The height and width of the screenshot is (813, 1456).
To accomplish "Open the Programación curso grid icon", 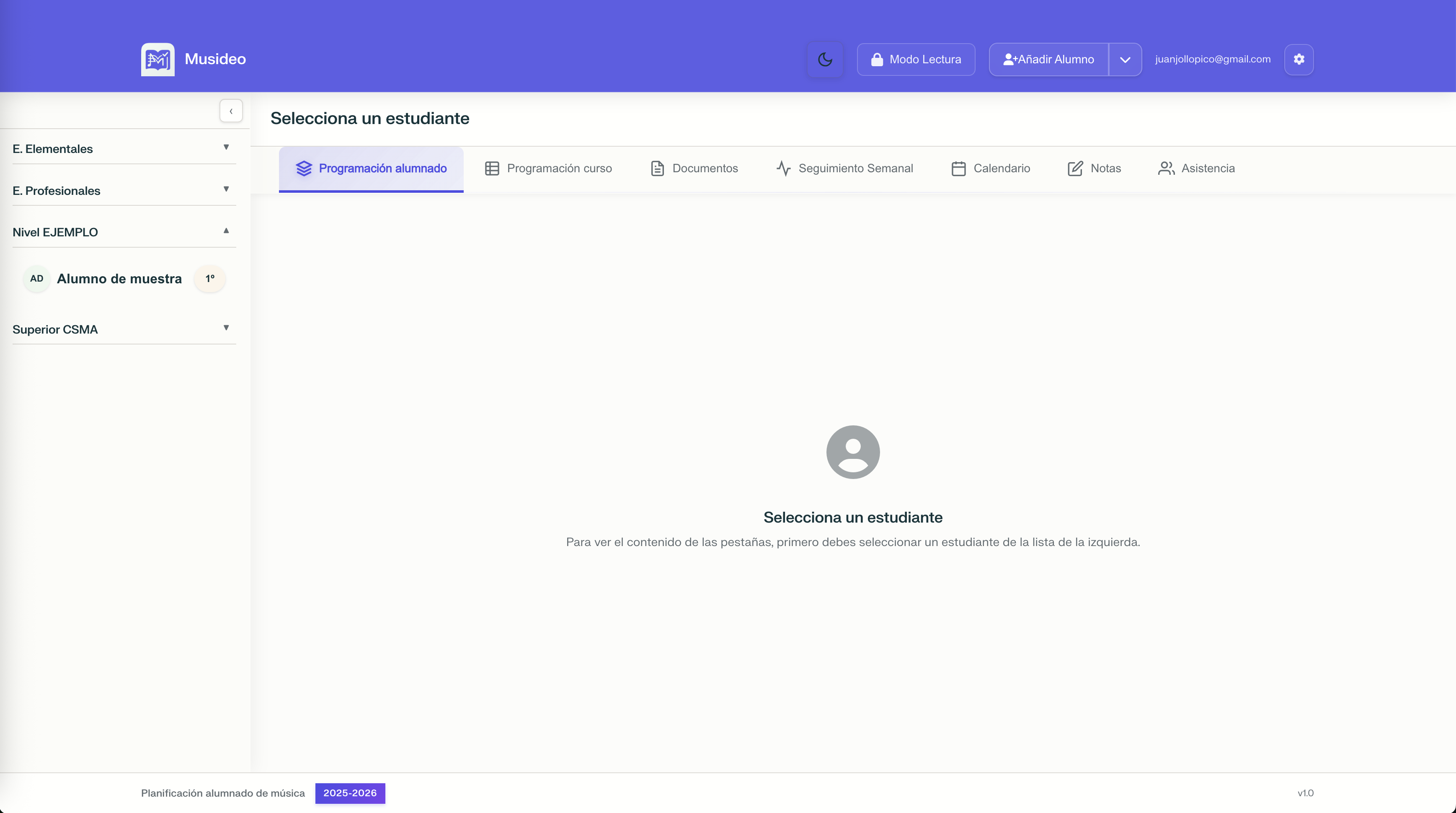I will coord(491,168).
